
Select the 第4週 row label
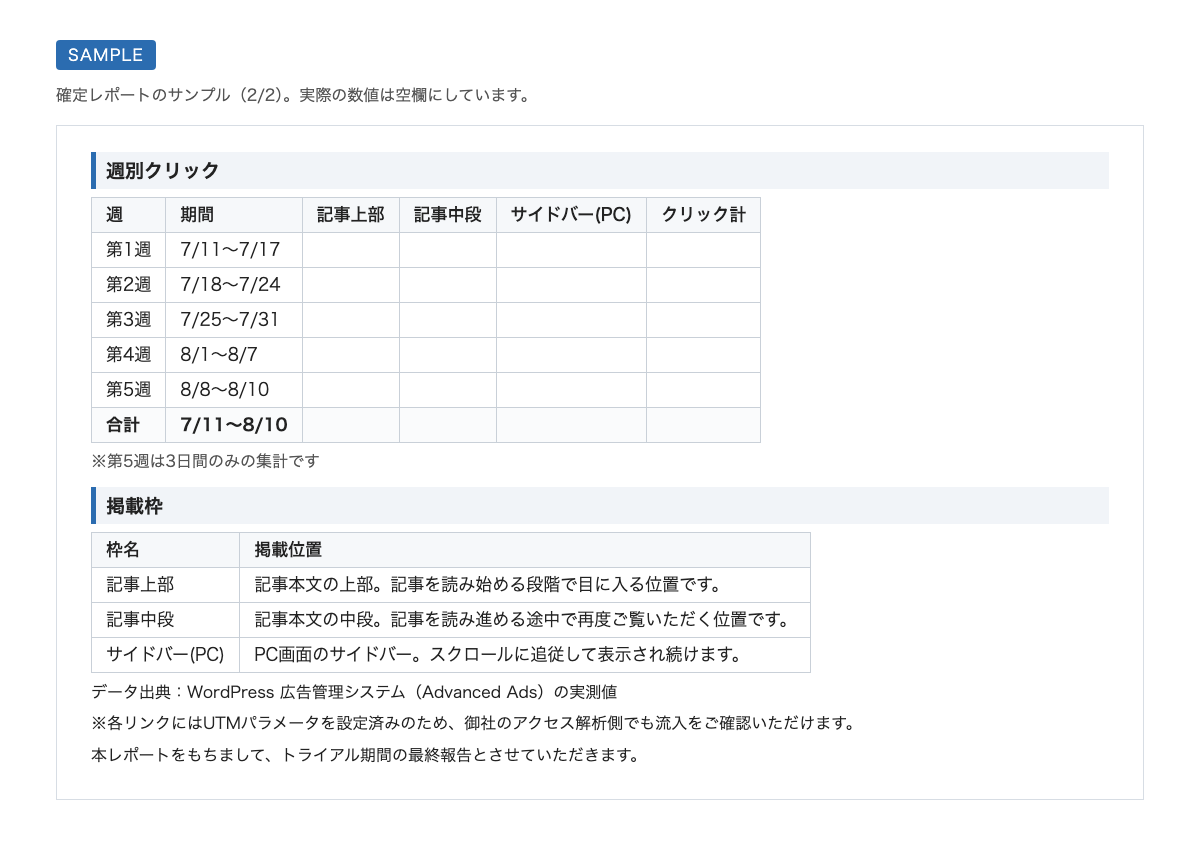click(x=129, y=355)
